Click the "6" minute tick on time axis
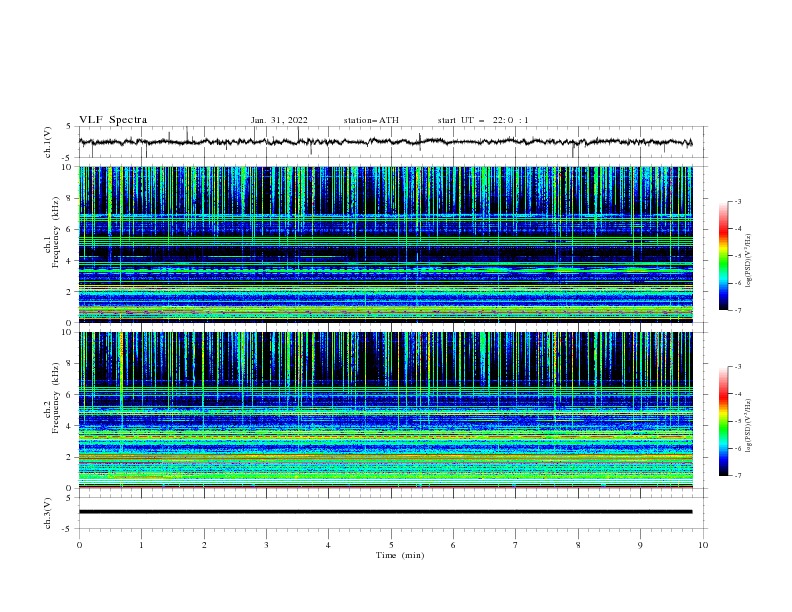Image resolution: width=792 pixels, height=612 pixels. pos(453,545)
